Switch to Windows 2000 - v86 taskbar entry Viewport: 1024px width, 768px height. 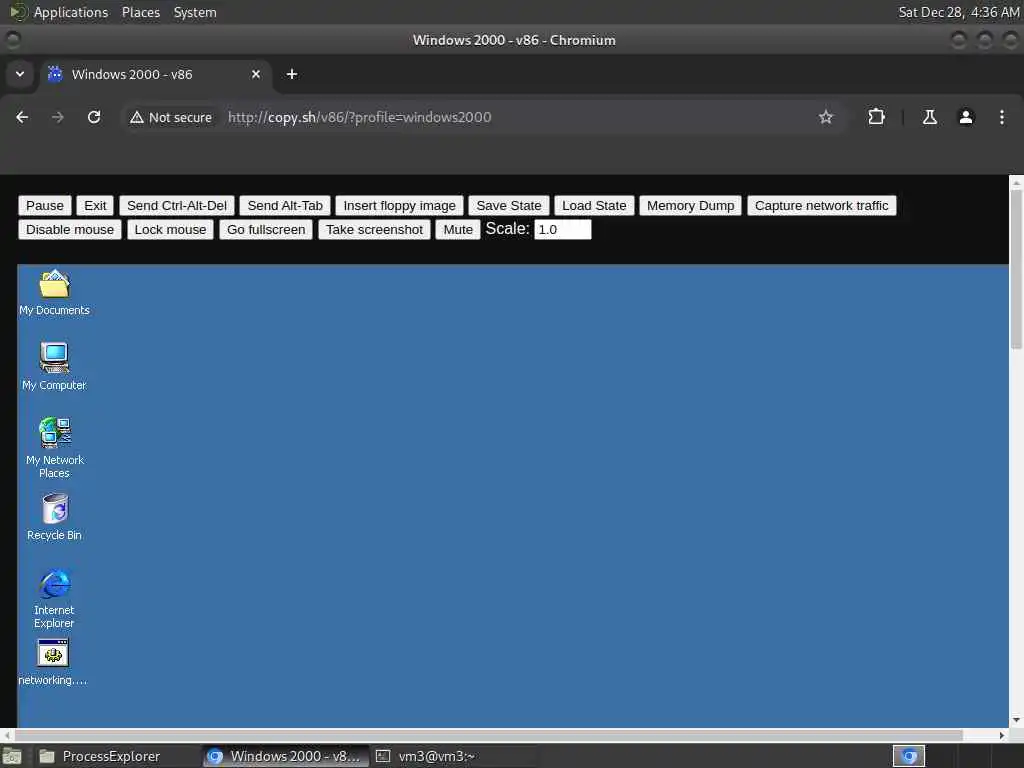pyautogui.click(x=284, y=756)
